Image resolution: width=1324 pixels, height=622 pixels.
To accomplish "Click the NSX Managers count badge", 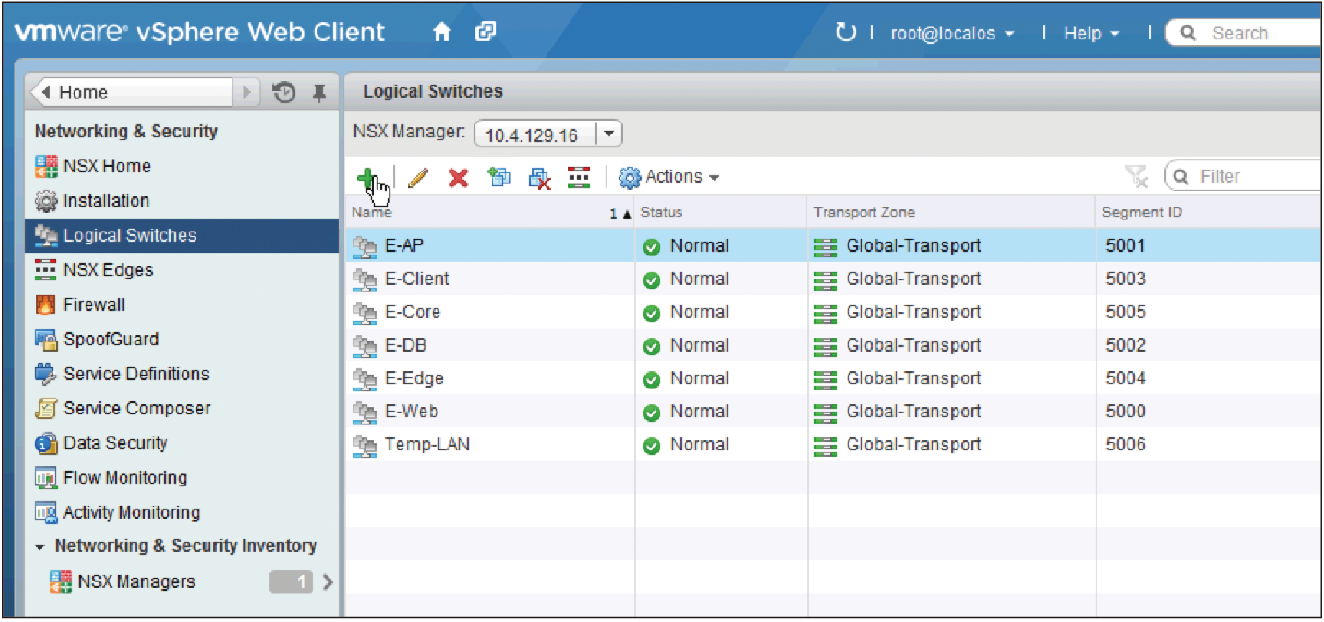I will 291,582.
